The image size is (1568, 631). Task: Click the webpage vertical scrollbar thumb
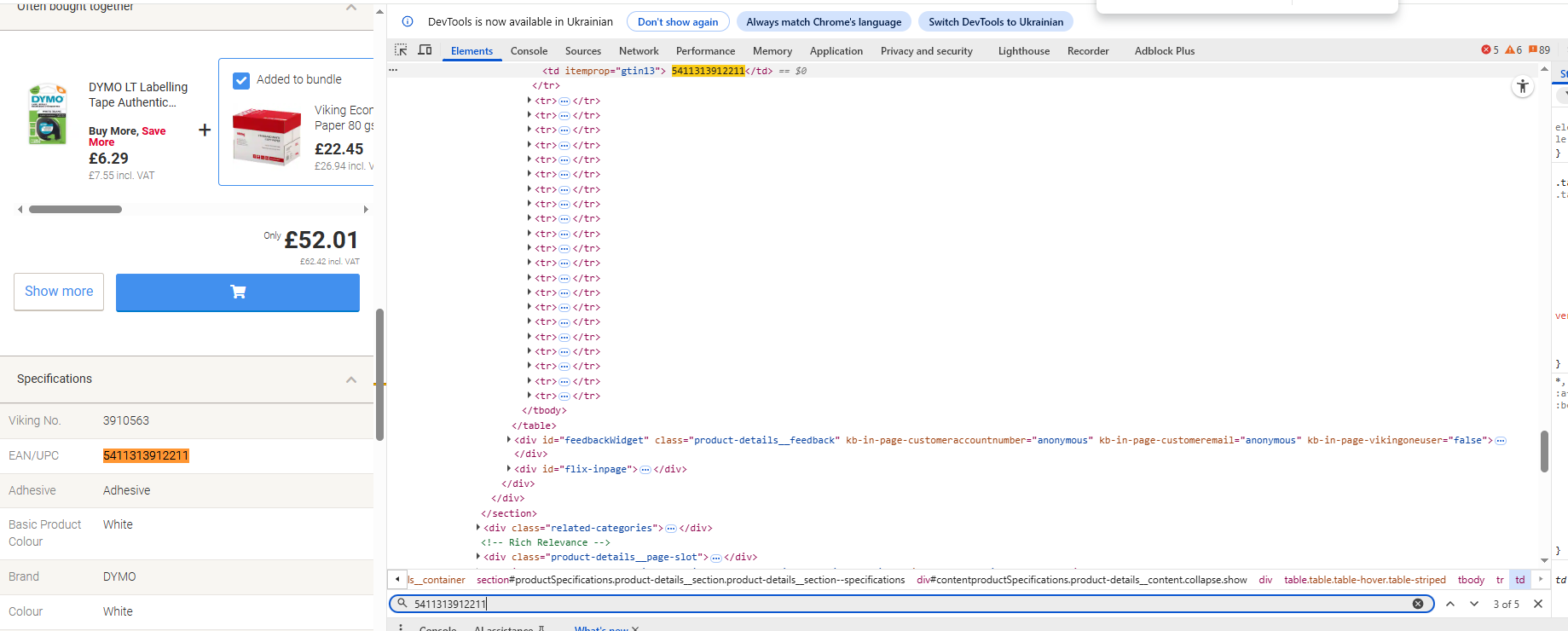tap(379, 374)
